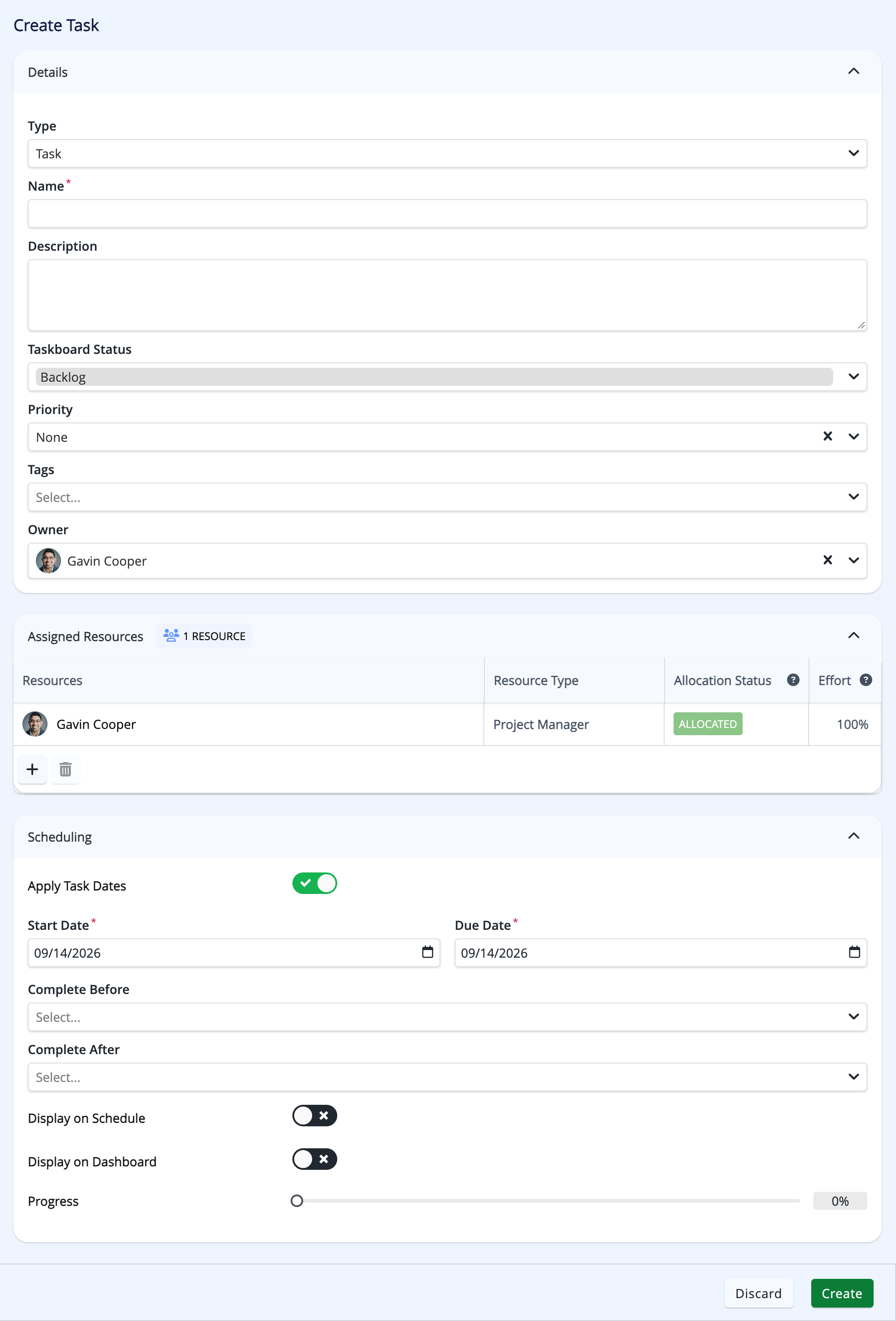Click the ALLOCATED status badge

[x=707, y=724]
